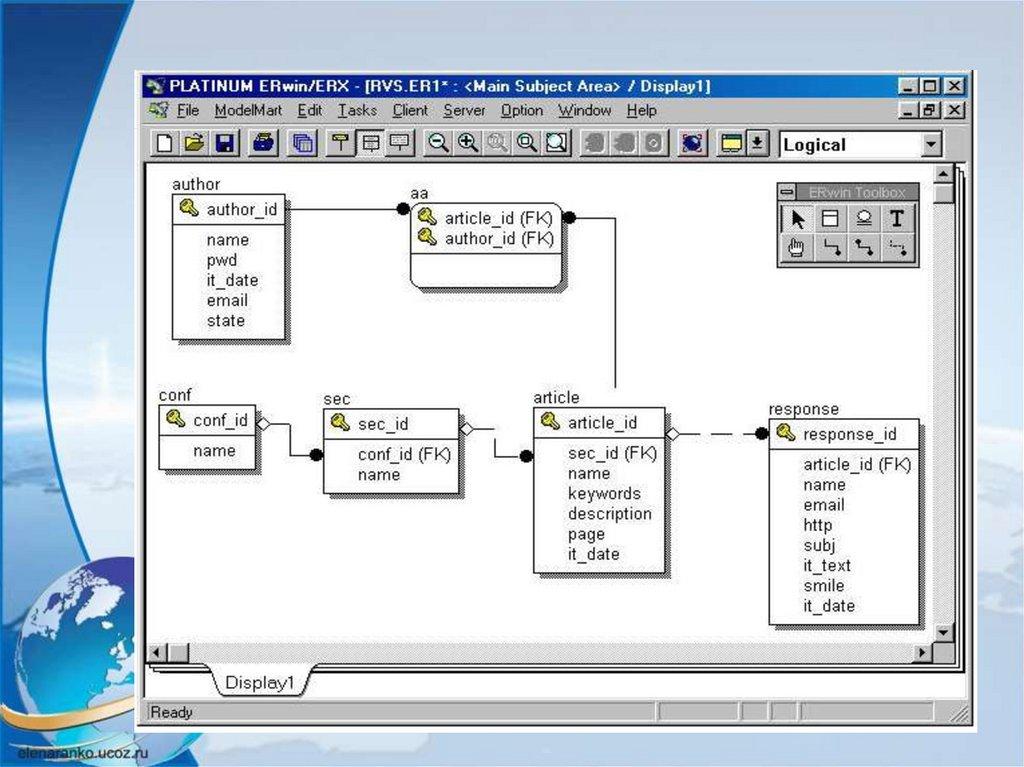1024x767 pixels.
Task: Switch to the Display1 tab
Action: point(260,683)
